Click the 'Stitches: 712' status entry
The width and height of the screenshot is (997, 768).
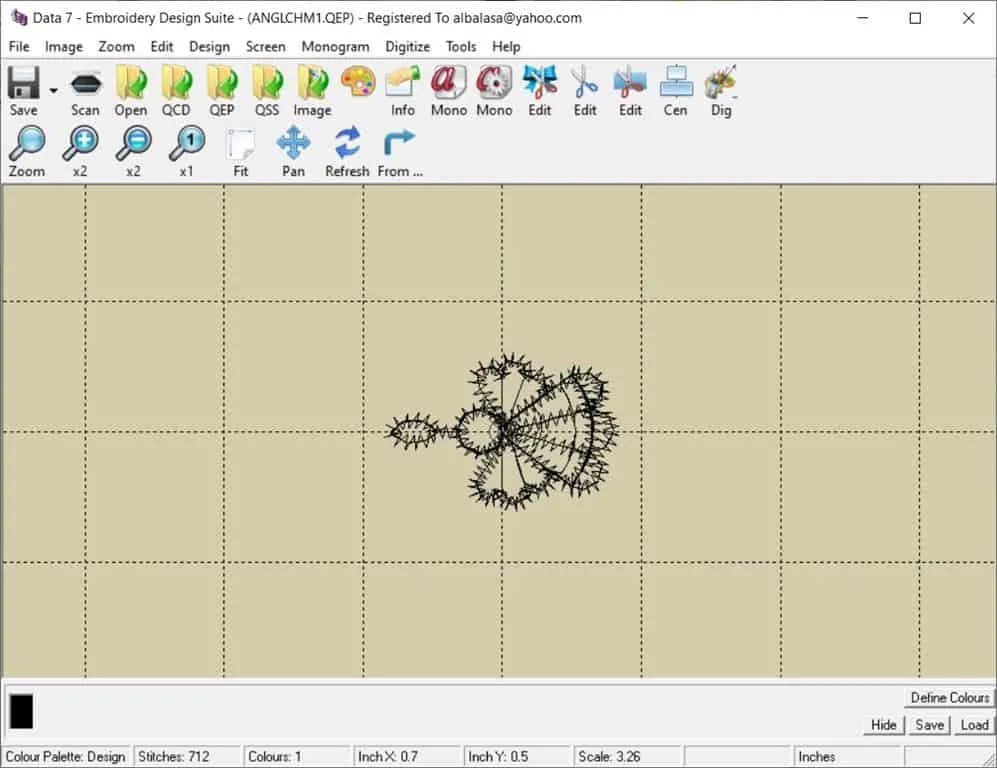[174, 757]
